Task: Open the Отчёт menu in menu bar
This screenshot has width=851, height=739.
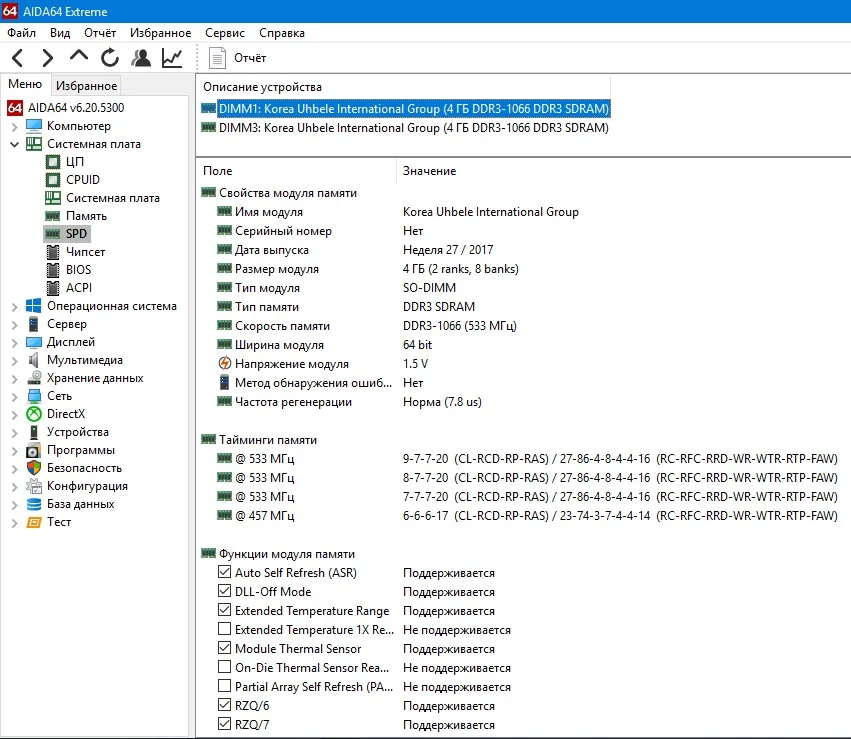Action: tap(100, 33)
